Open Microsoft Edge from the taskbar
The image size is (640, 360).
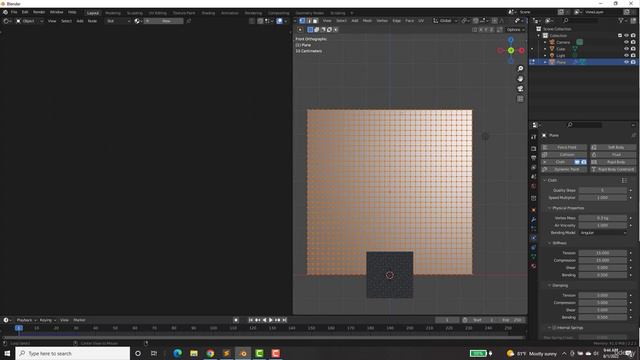tap(178, 353)
